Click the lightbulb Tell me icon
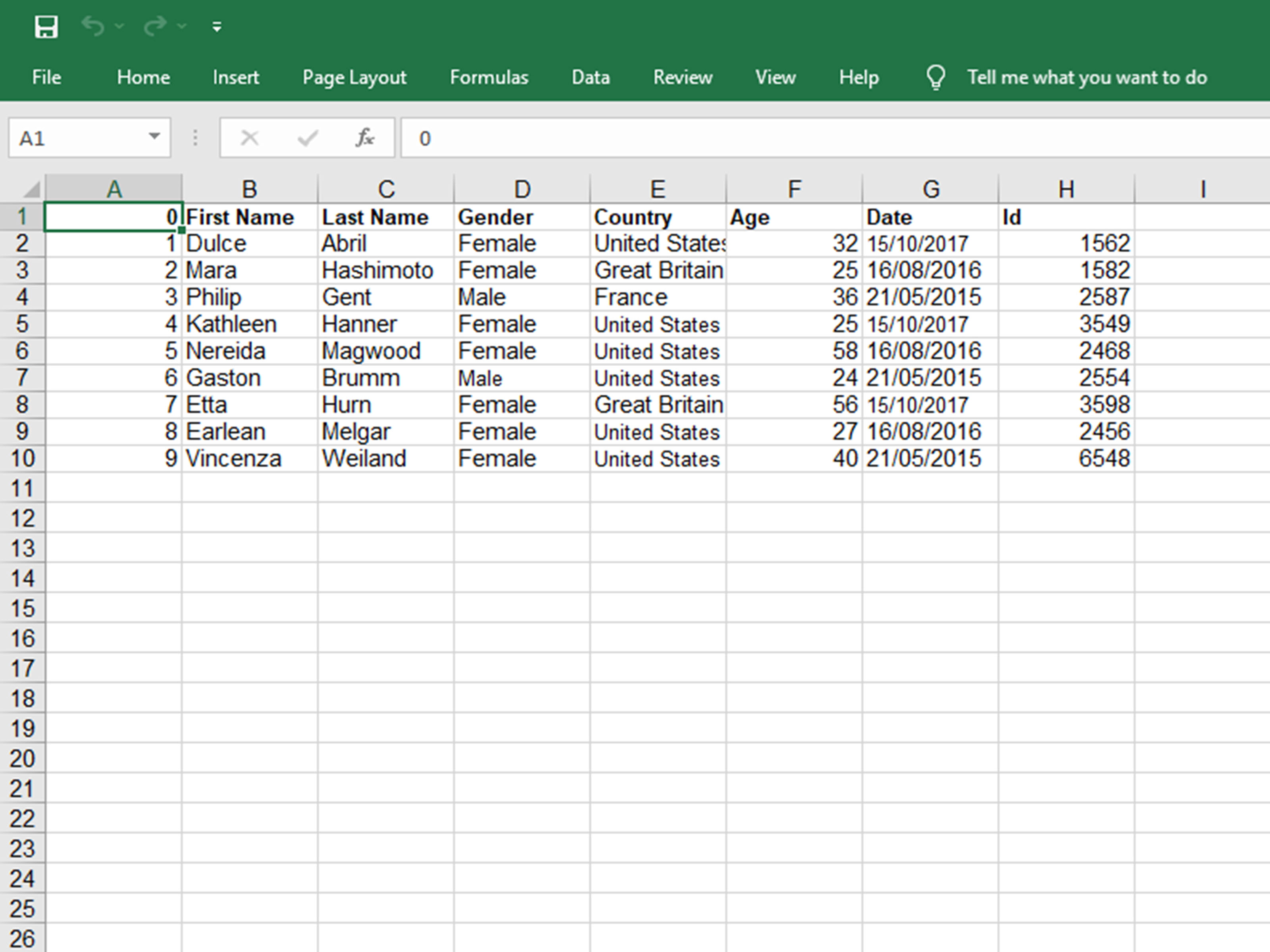The width and height of the screenshot is (1270, 952). point(936,77)
